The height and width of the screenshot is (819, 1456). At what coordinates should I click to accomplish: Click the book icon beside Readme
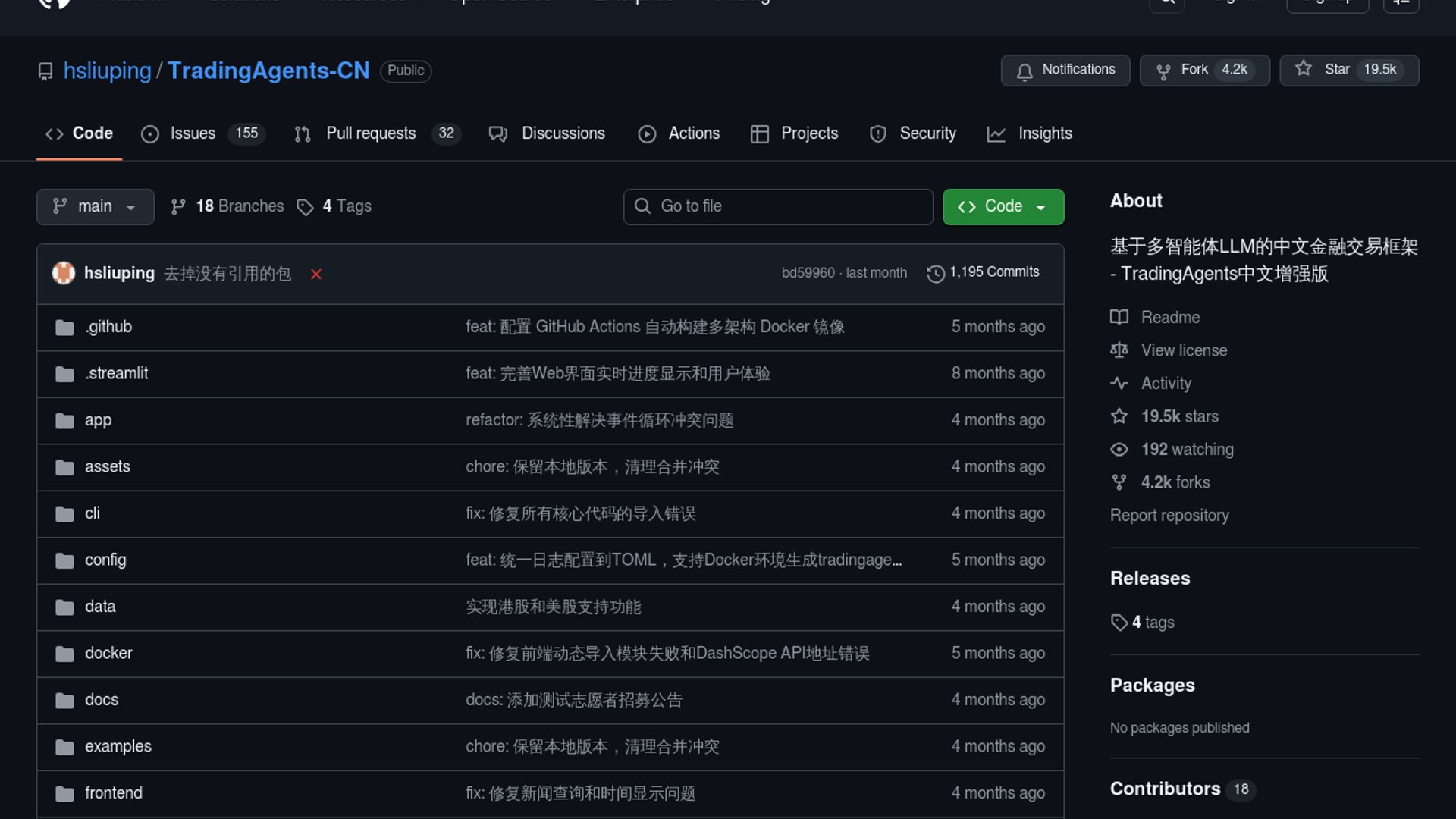point(1119,317)
